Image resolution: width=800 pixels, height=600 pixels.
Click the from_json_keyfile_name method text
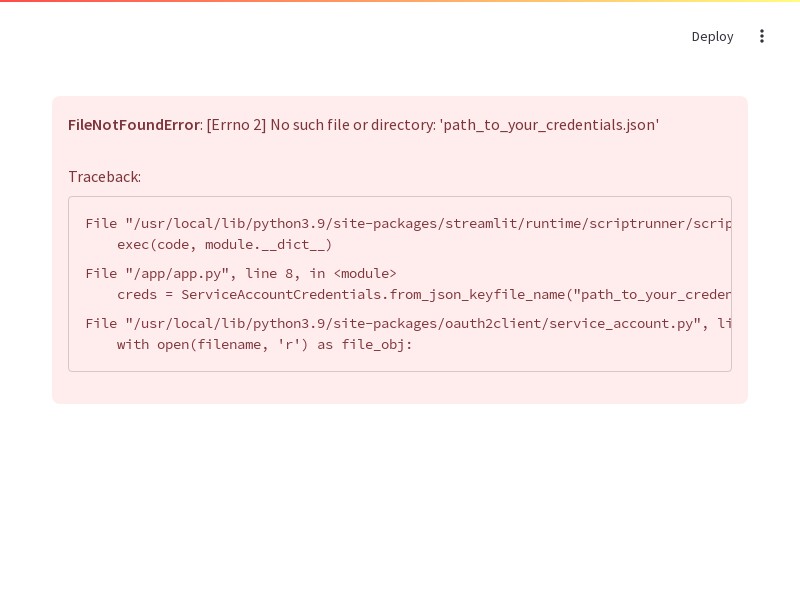(x=477, y=294)
